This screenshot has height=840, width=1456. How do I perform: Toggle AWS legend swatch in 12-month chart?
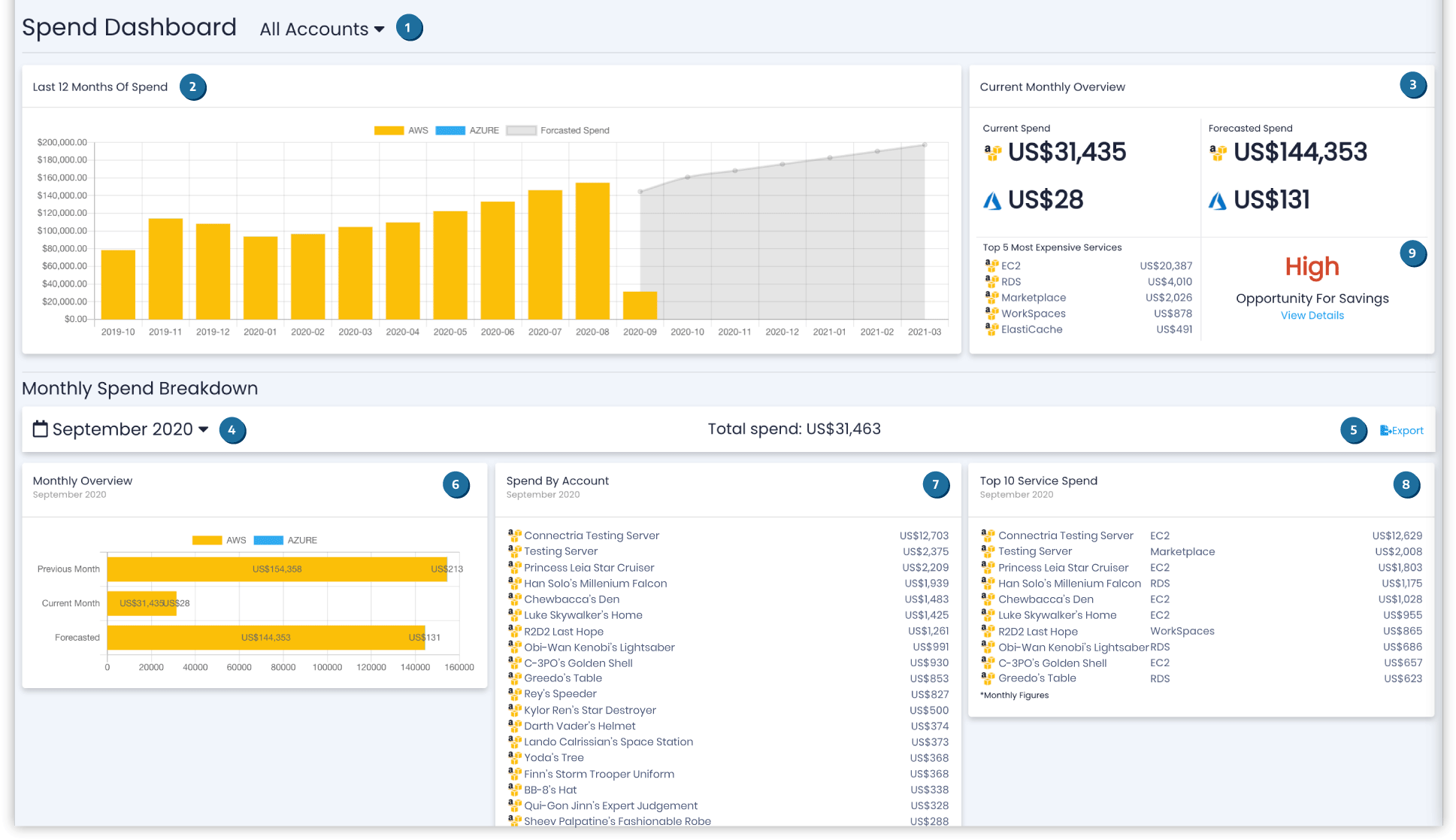click(x=389, y=131)
